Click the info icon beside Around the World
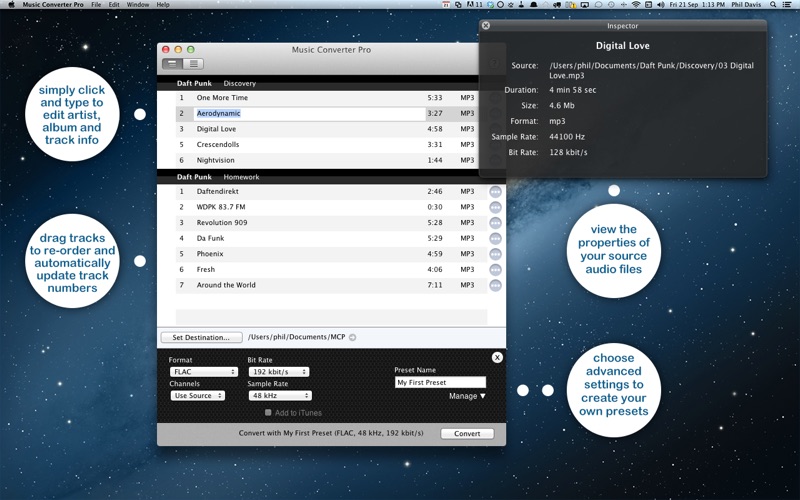The height and width of the screenshot is (500, 800). (x=495, y=285)
